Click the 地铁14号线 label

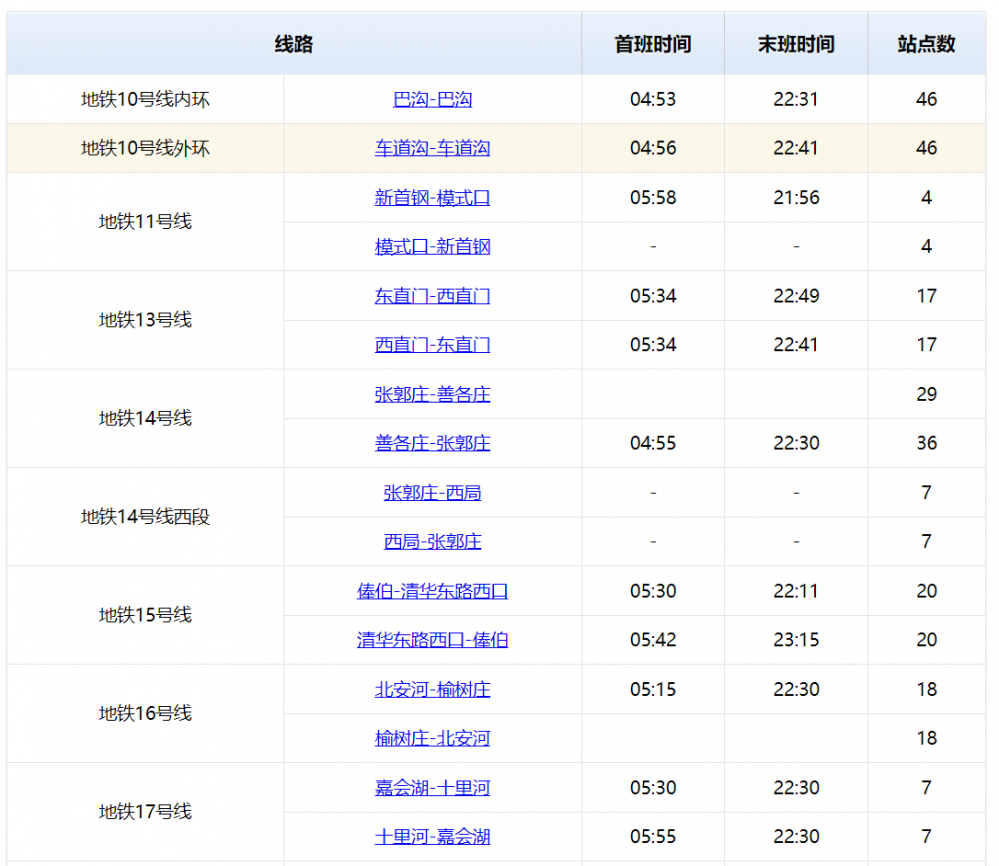(x=145, y=419)
